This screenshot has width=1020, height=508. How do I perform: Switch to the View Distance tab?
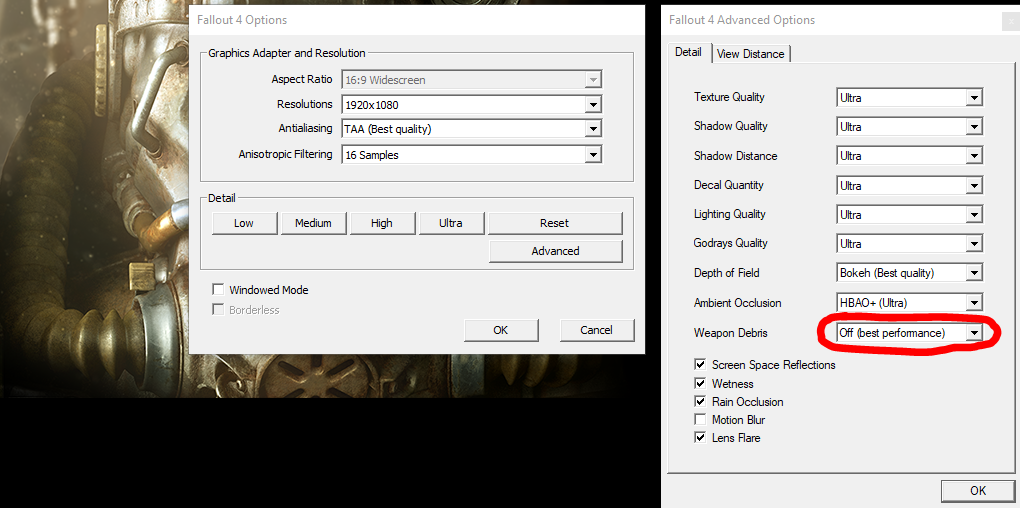(751, 54)
